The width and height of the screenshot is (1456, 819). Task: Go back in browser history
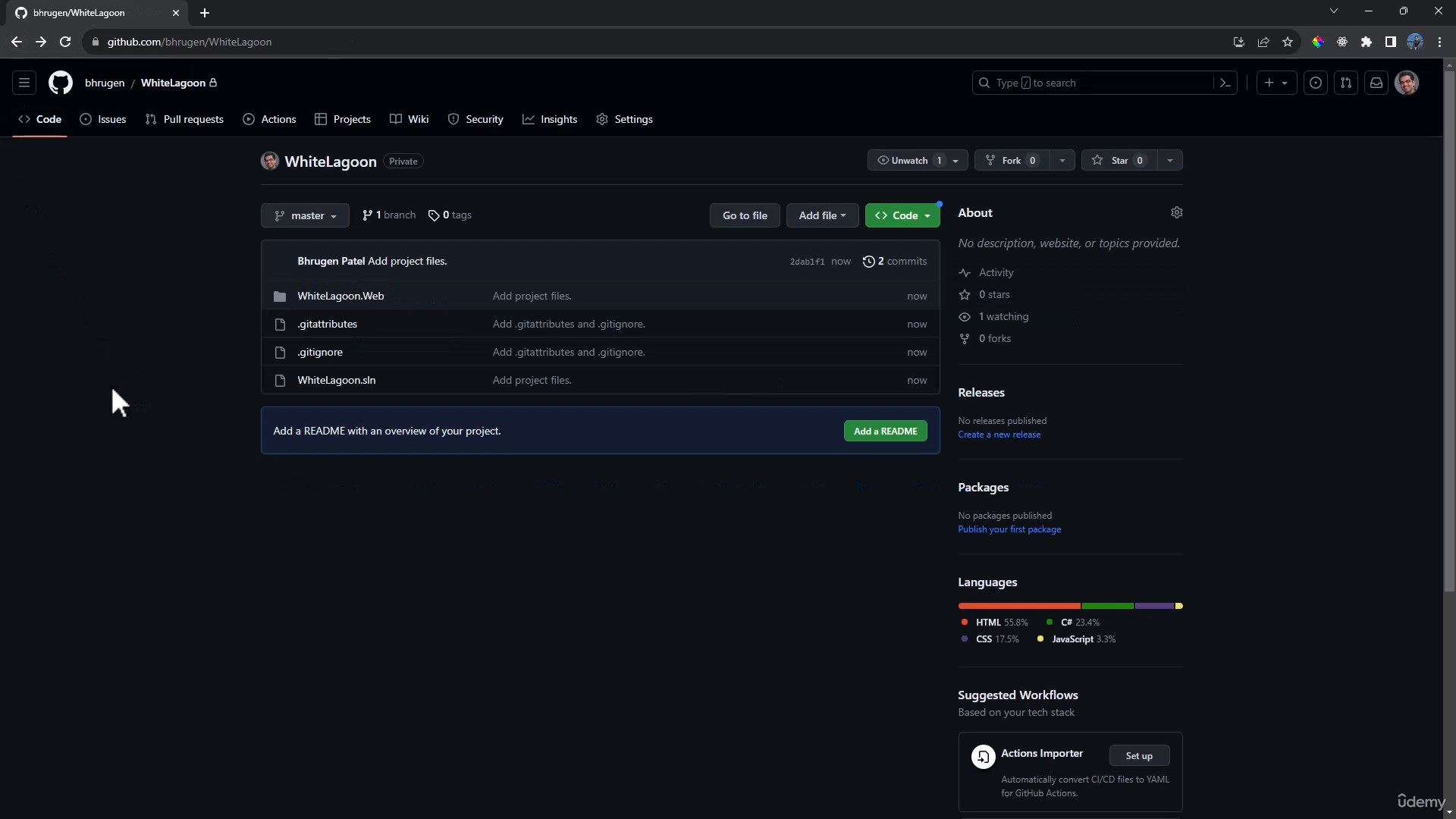pyautogui.click(x=17, y=42)
